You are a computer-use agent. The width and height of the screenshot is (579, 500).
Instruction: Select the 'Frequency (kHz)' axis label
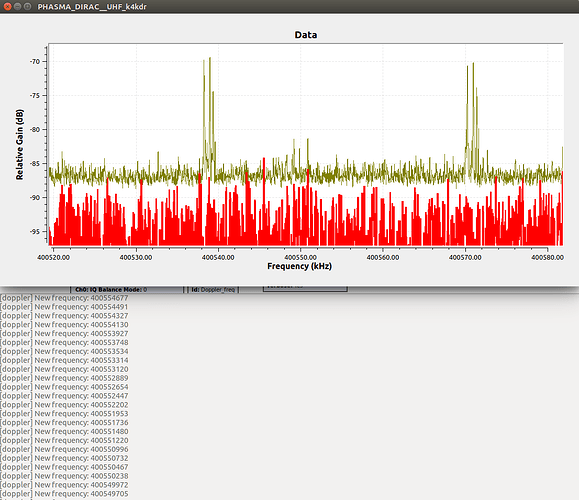299,266
